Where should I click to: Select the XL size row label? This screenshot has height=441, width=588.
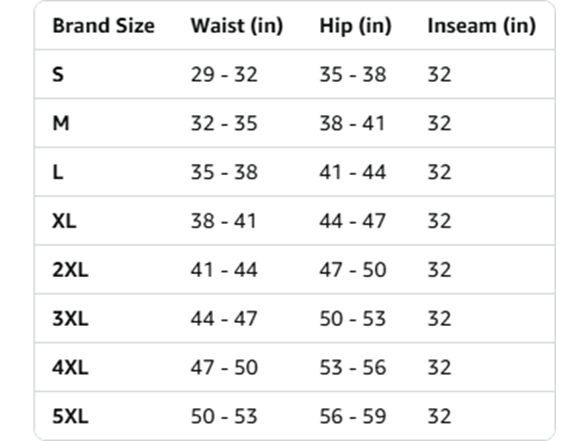coord(64,221)
